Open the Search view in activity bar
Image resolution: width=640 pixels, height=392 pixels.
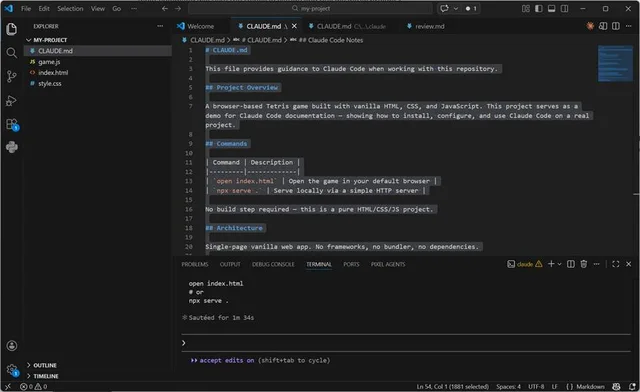pyautogui.click(x=11, y=53)
